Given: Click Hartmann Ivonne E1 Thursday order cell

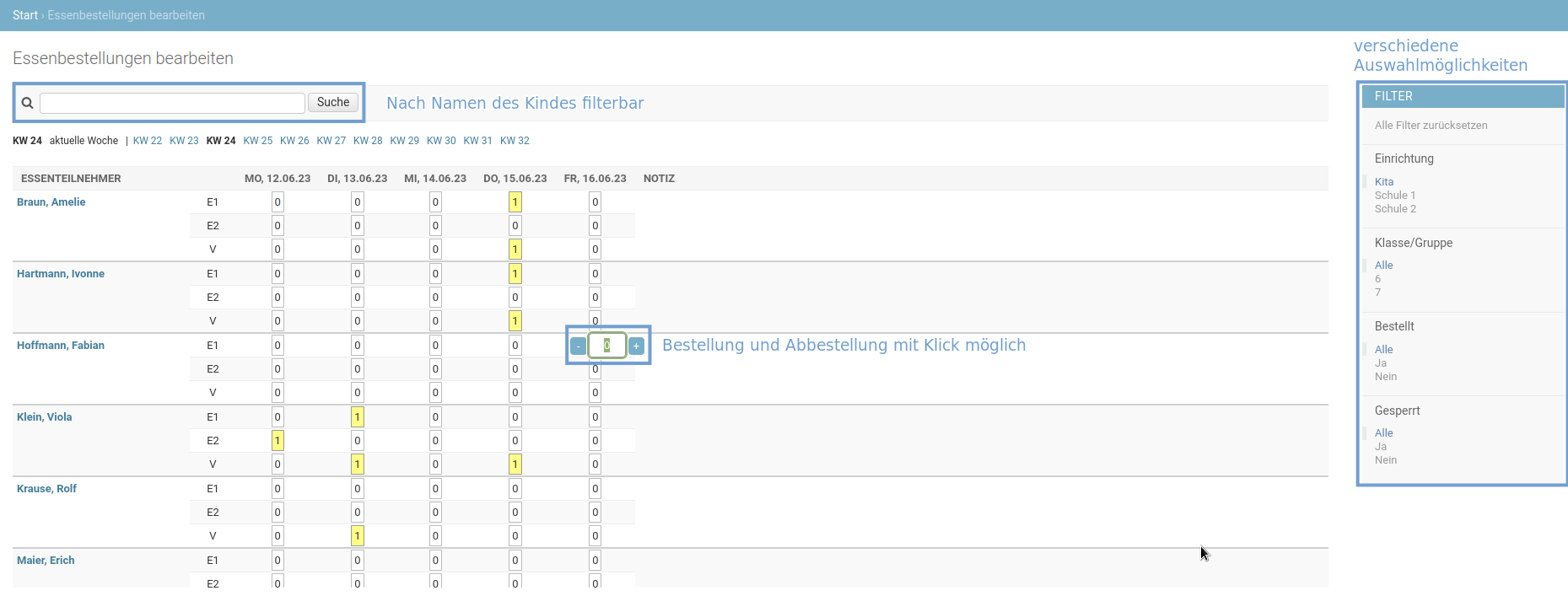Looking at the screenshot, I should 515,274.
